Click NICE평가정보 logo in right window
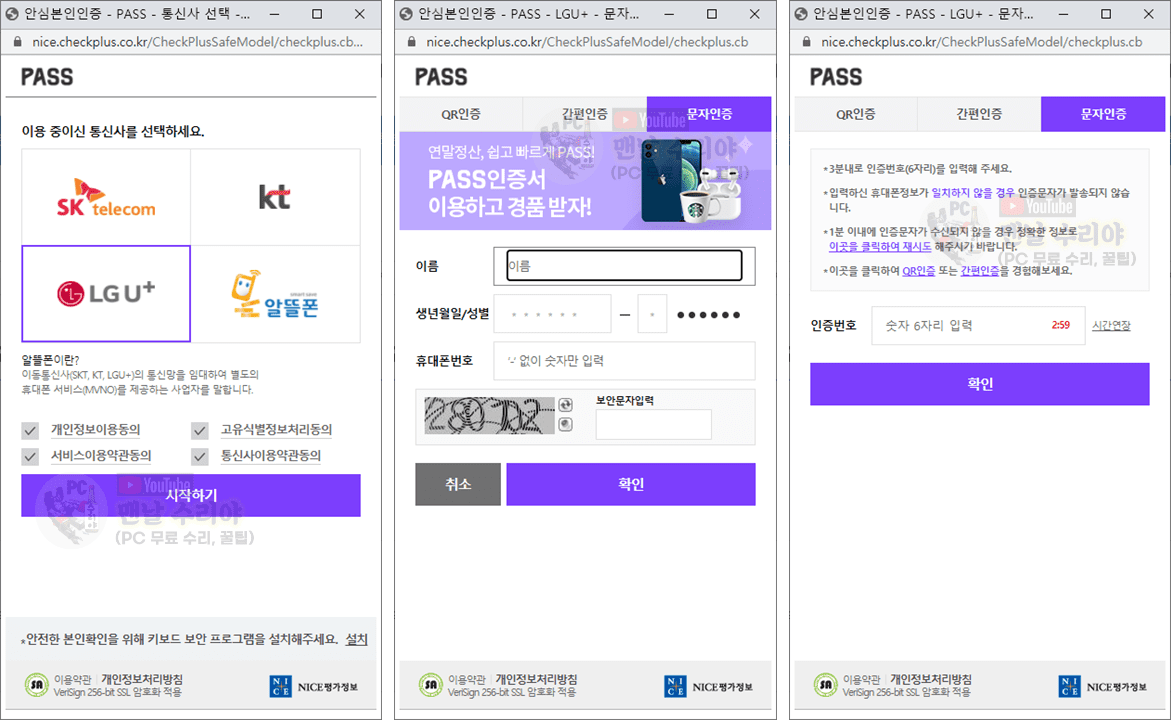 tap(1103, 686)
